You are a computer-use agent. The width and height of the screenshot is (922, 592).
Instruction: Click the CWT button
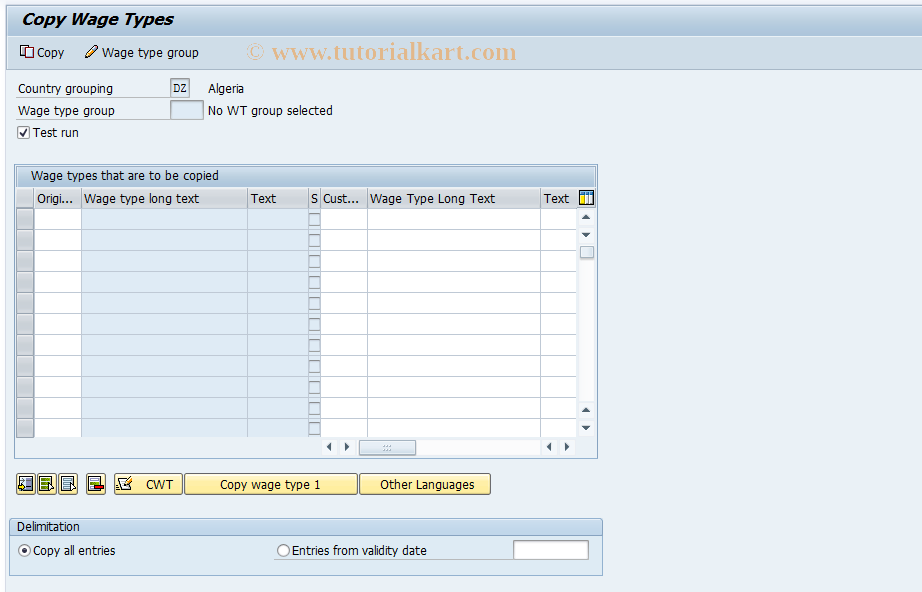[x=148, y=484]
